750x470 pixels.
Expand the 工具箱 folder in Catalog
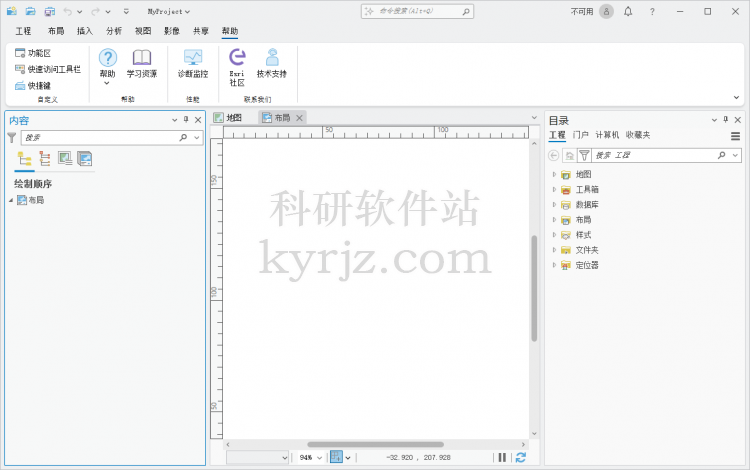pos(554,190)
